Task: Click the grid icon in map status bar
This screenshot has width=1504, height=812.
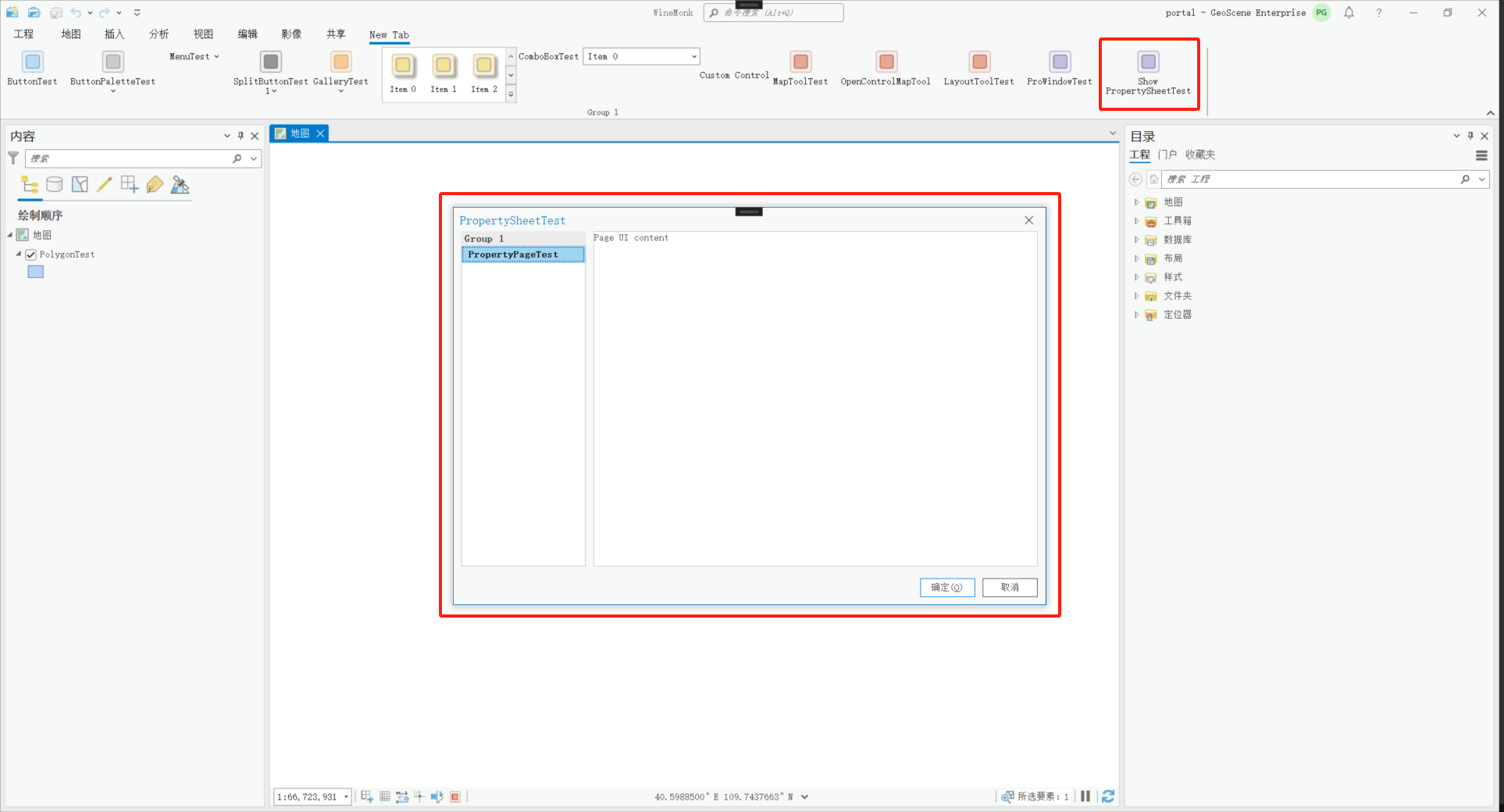Action: [x=385, y=796]
